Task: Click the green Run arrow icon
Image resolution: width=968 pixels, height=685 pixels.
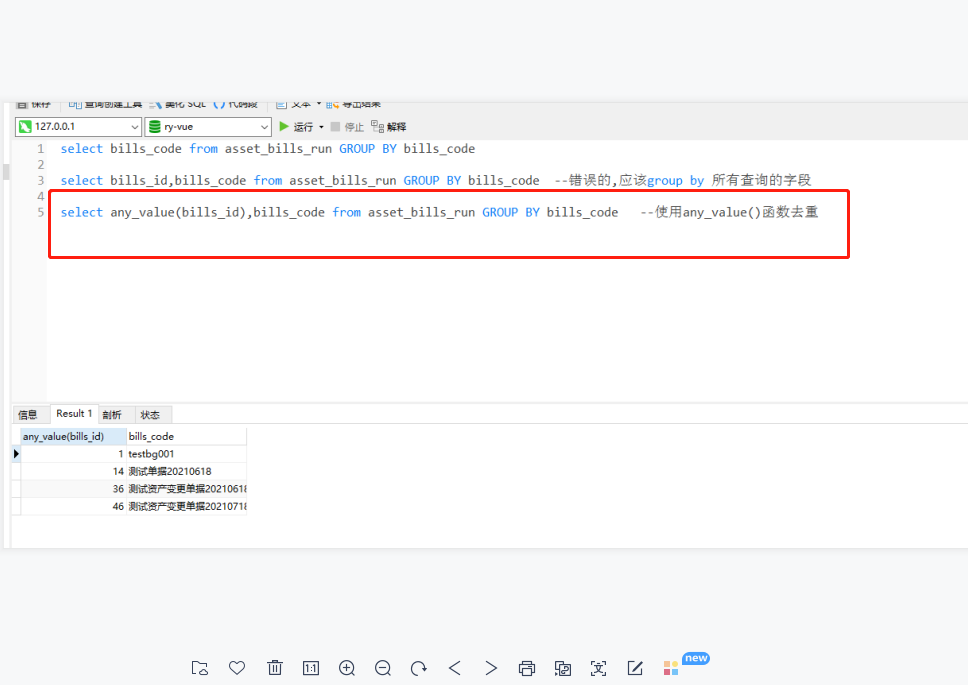Action: (284, 127)
